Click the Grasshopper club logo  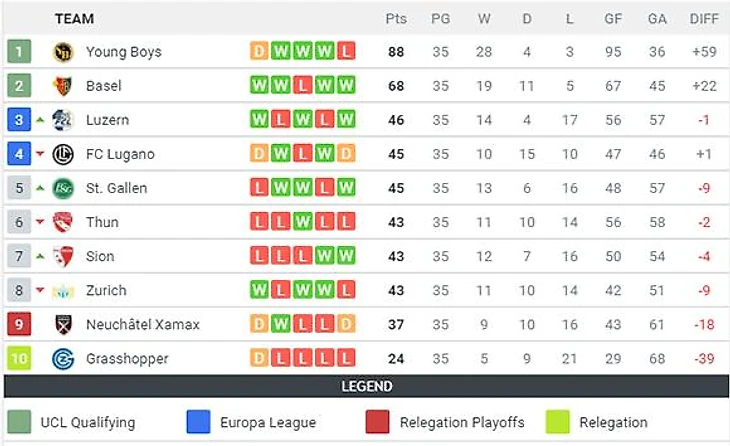coord(63,358)
